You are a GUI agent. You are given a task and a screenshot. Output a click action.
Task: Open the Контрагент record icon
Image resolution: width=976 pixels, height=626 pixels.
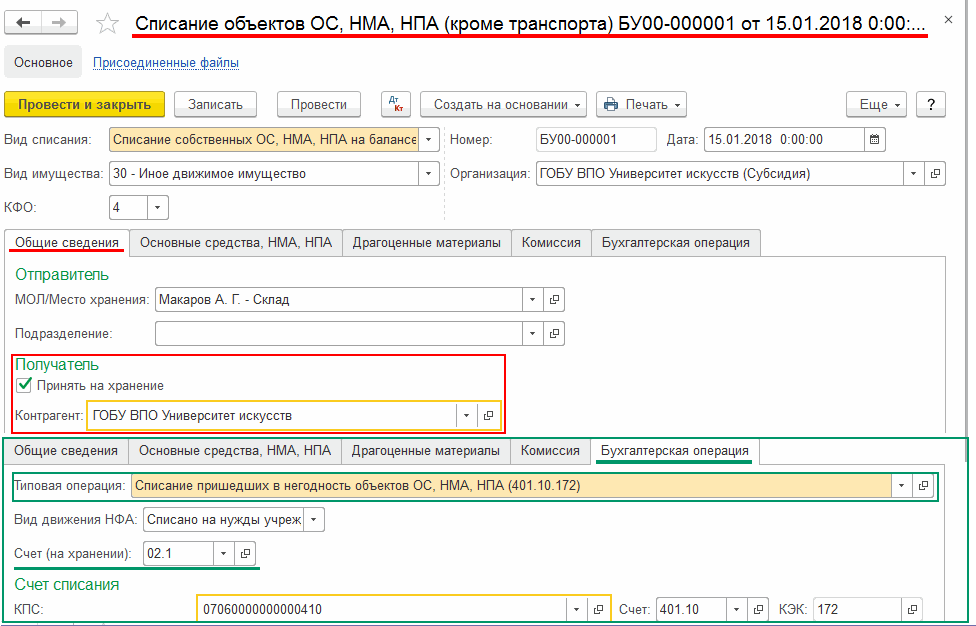click(x=488, y=415)
